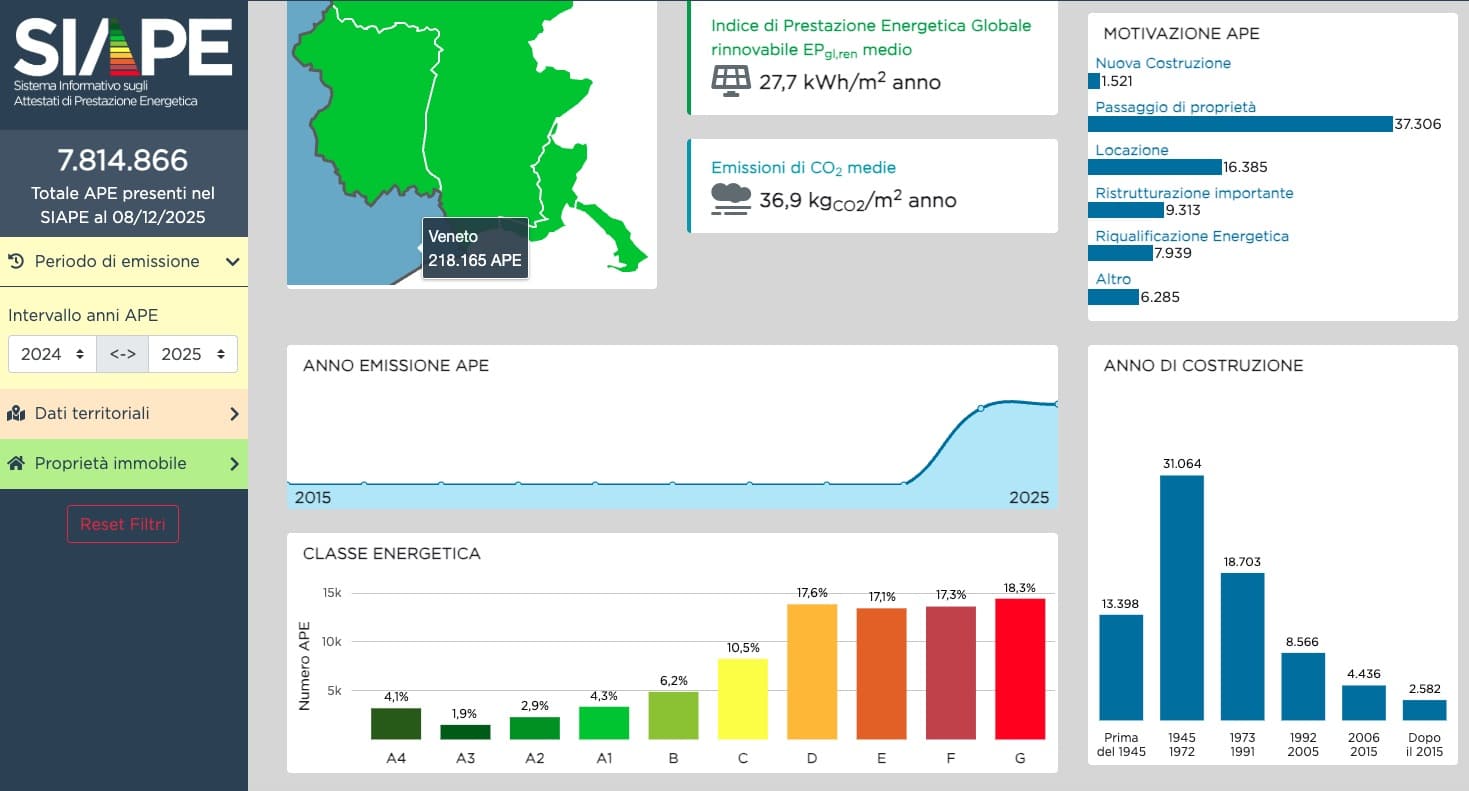Open the 2024 start year dropdown

(52, 354)
